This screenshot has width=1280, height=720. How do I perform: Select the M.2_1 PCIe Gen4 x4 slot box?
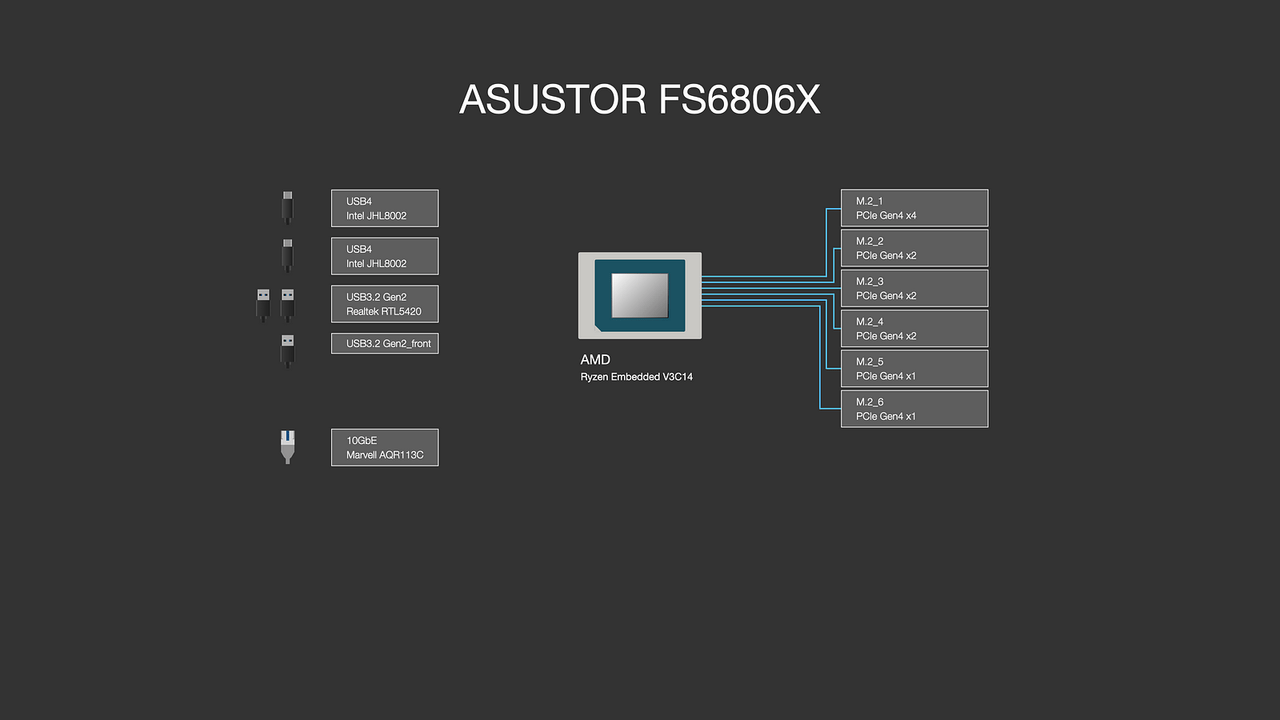(914, 207)
